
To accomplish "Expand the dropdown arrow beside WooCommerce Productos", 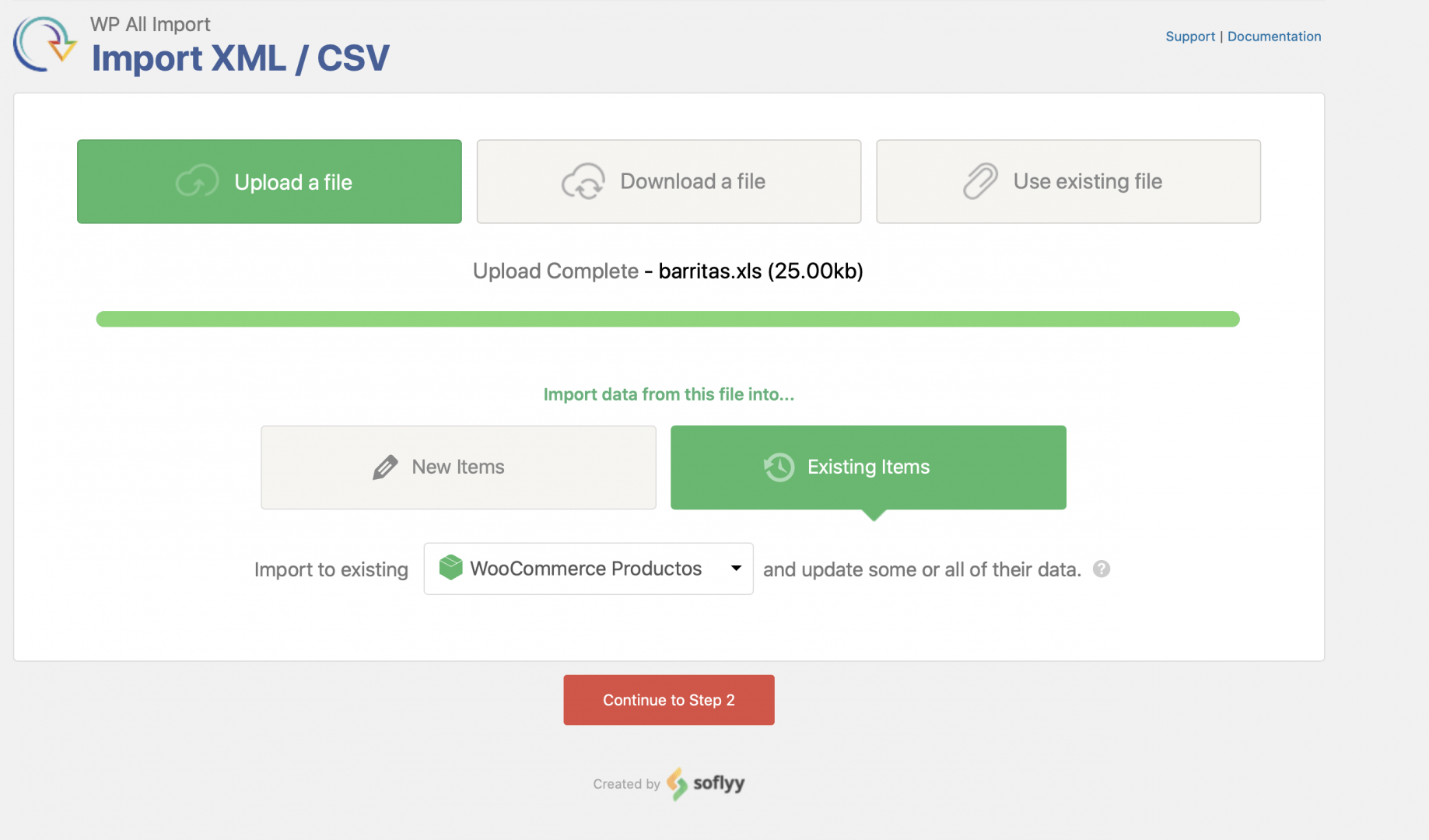I will pos(736,569).
